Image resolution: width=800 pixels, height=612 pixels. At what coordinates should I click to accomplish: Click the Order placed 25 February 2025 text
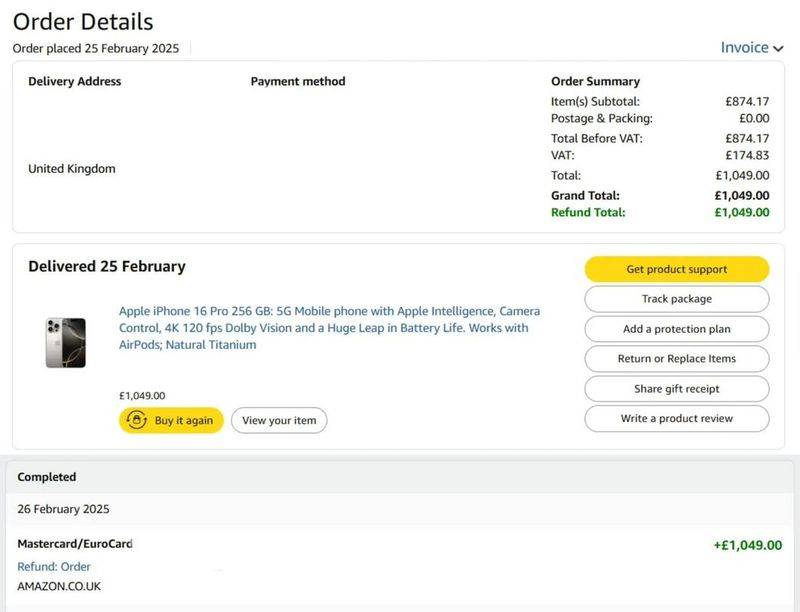[96, 48]
